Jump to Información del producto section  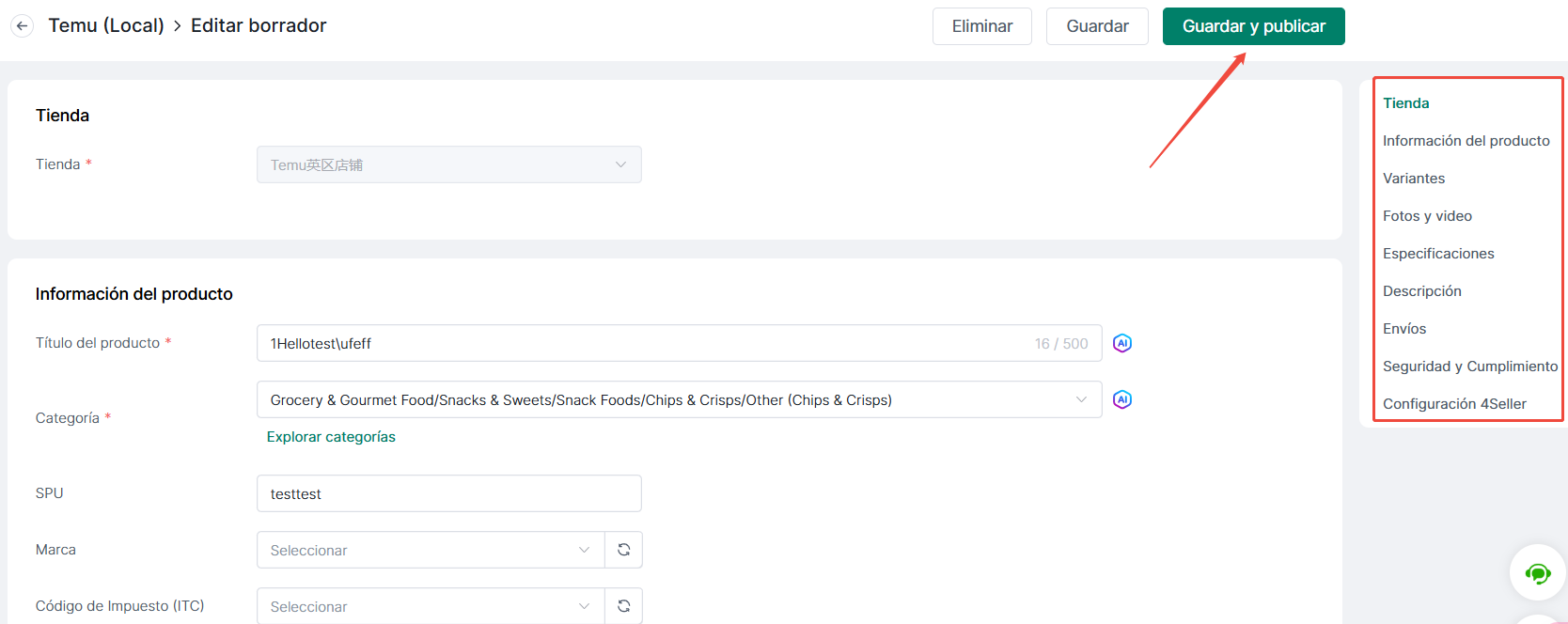click(x=1466, y=141)
